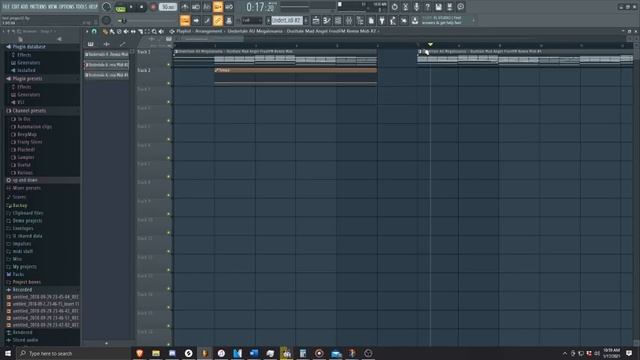Show audio clips in the picker panel
The height and width of the screenshot is (360, 640).
[x=107, y=44]
